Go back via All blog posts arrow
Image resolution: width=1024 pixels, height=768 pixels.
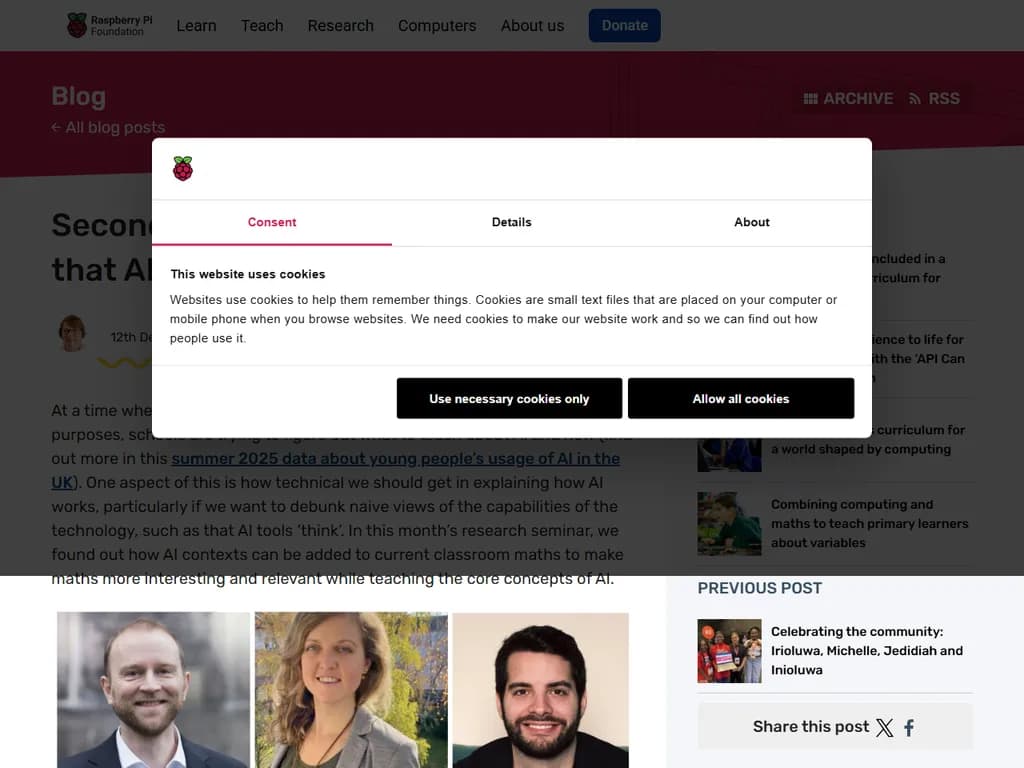[x=108, y=127]
